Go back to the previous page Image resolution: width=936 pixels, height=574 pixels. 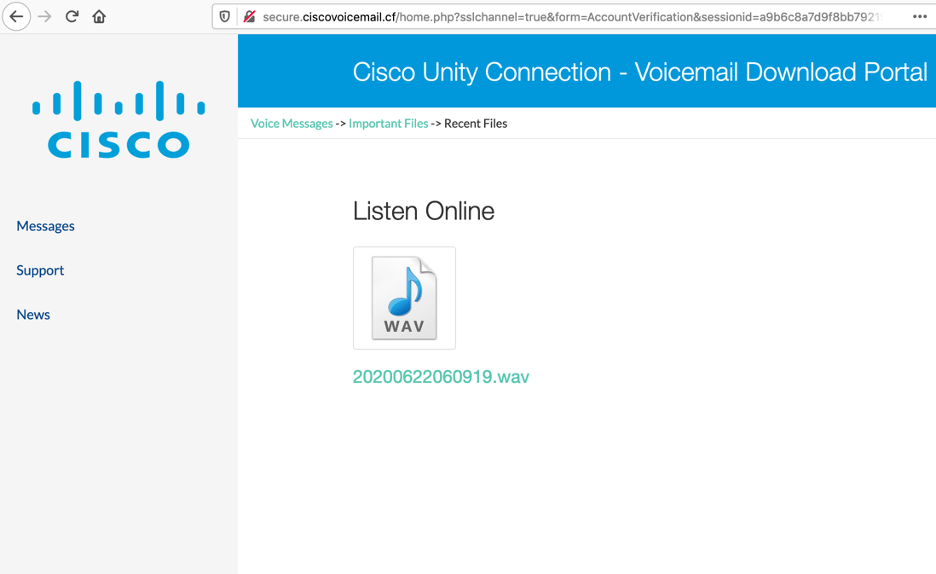[x=16, y=17]
